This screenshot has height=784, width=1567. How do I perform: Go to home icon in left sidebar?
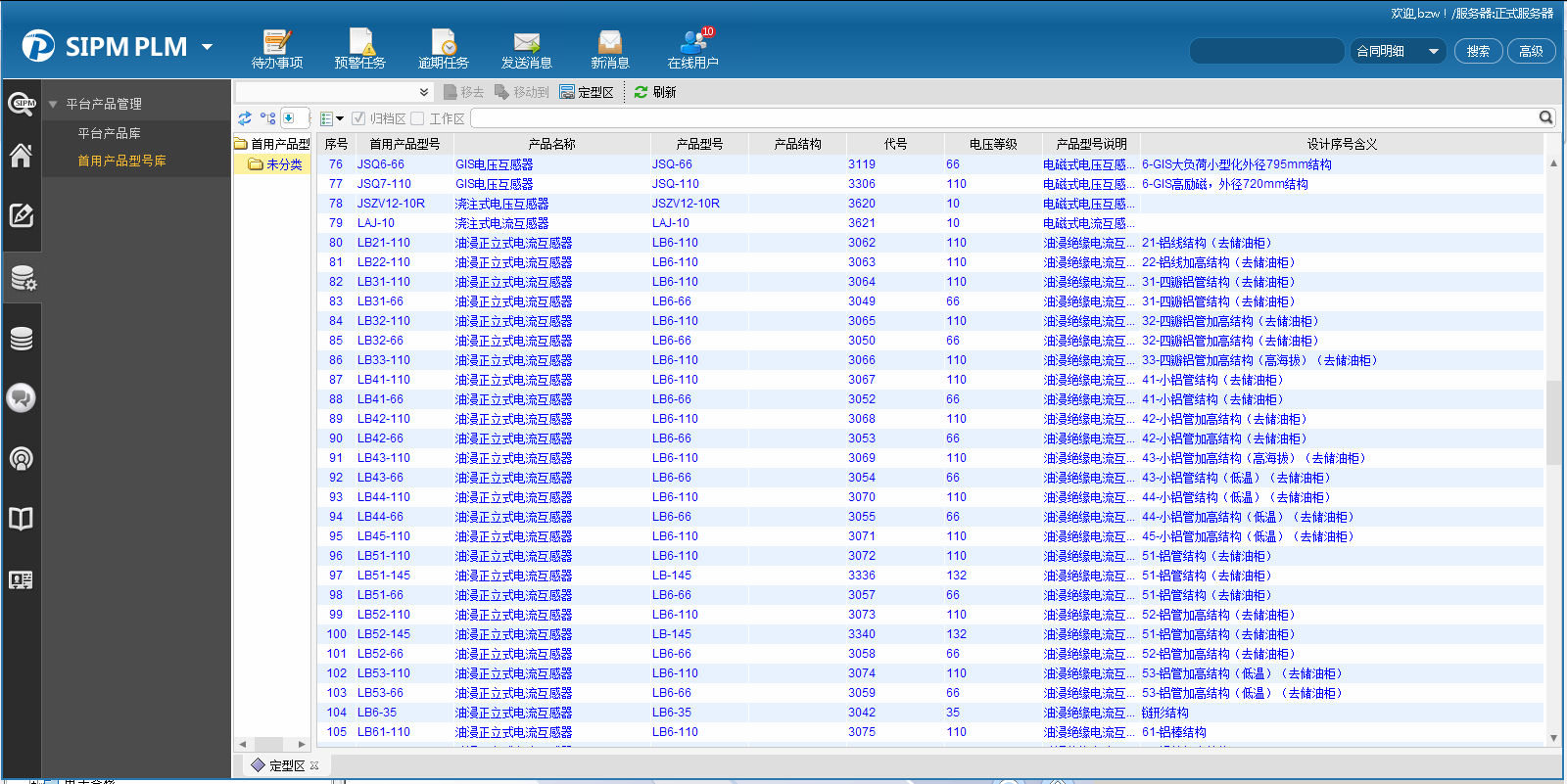[21, 156]
